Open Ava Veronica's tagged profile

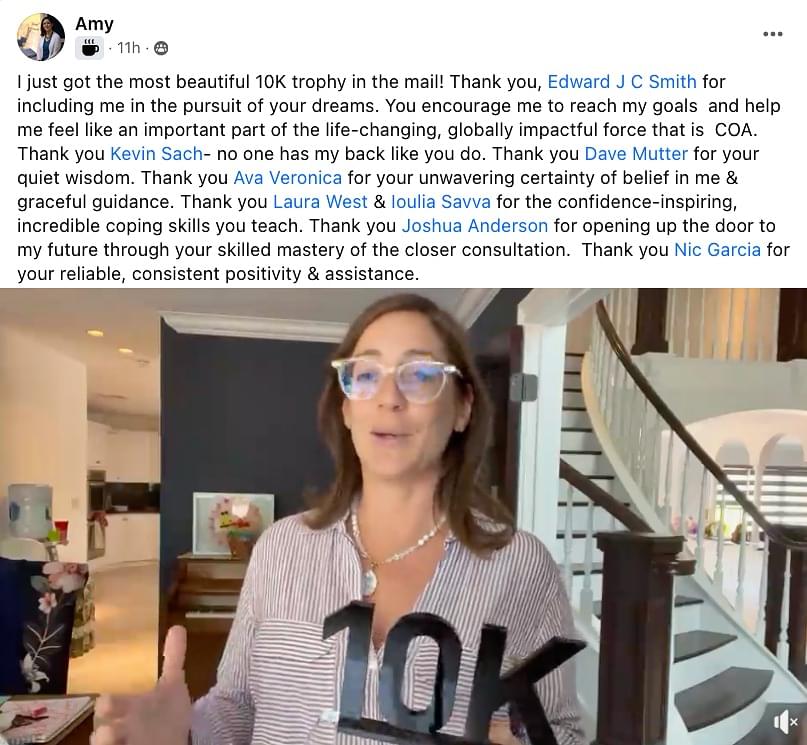point(288,178)
